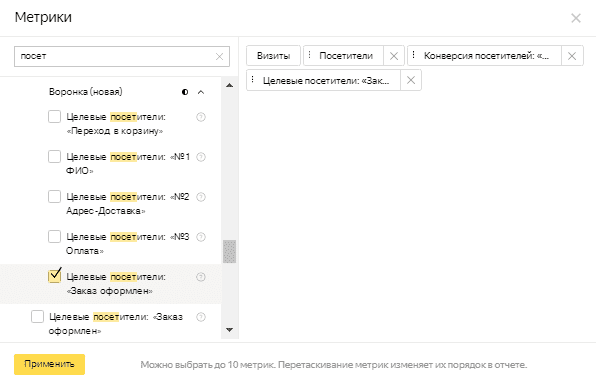Image resolution: width=596 pixels, height=384 pixels.
Task: Open help icon for «№3 Оплата» metric
Action: coord(201,237)
